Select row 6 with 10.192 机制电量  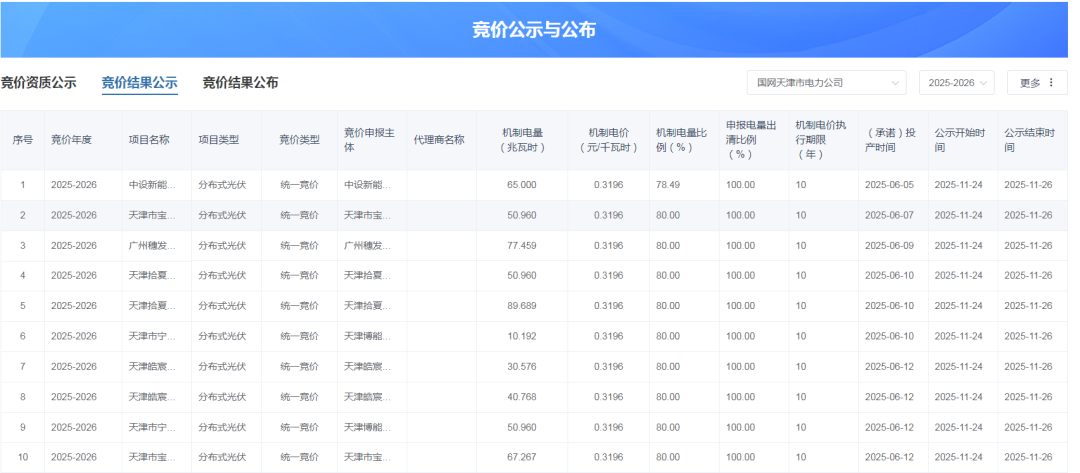click(x=522, y=336)
